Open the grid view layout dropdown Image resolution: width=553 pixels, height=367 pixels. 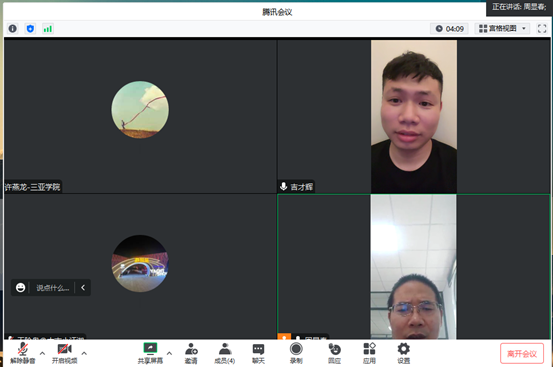tap(502, 28)
